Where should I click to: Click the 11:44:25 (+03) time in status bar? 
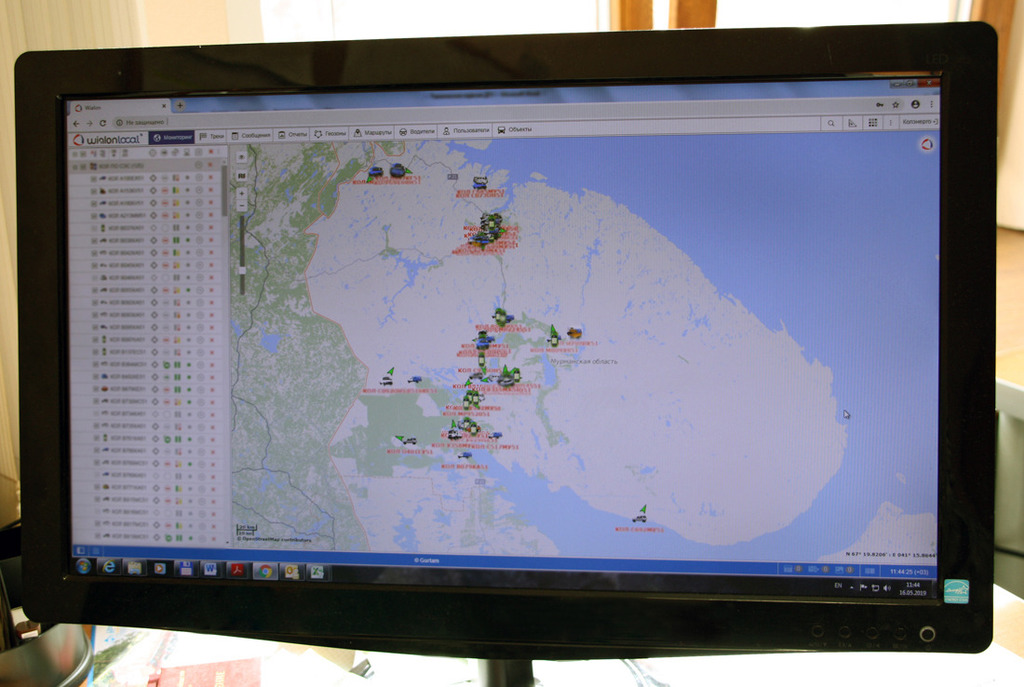coord(908,571)
